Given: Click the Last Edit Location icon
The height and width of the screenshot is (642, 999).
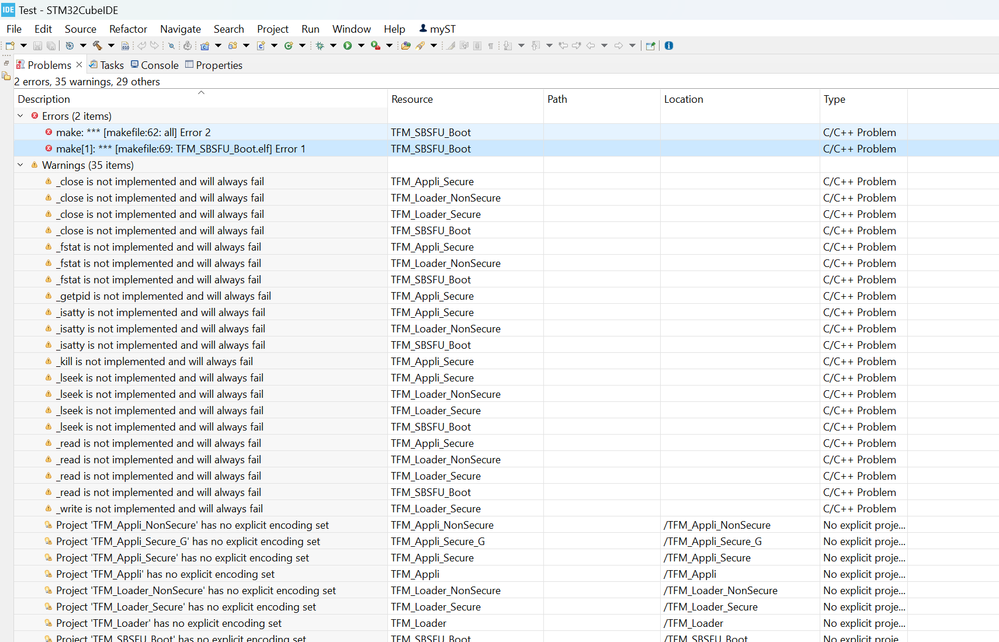Looking at the screenshot, I should click(563, 46).
